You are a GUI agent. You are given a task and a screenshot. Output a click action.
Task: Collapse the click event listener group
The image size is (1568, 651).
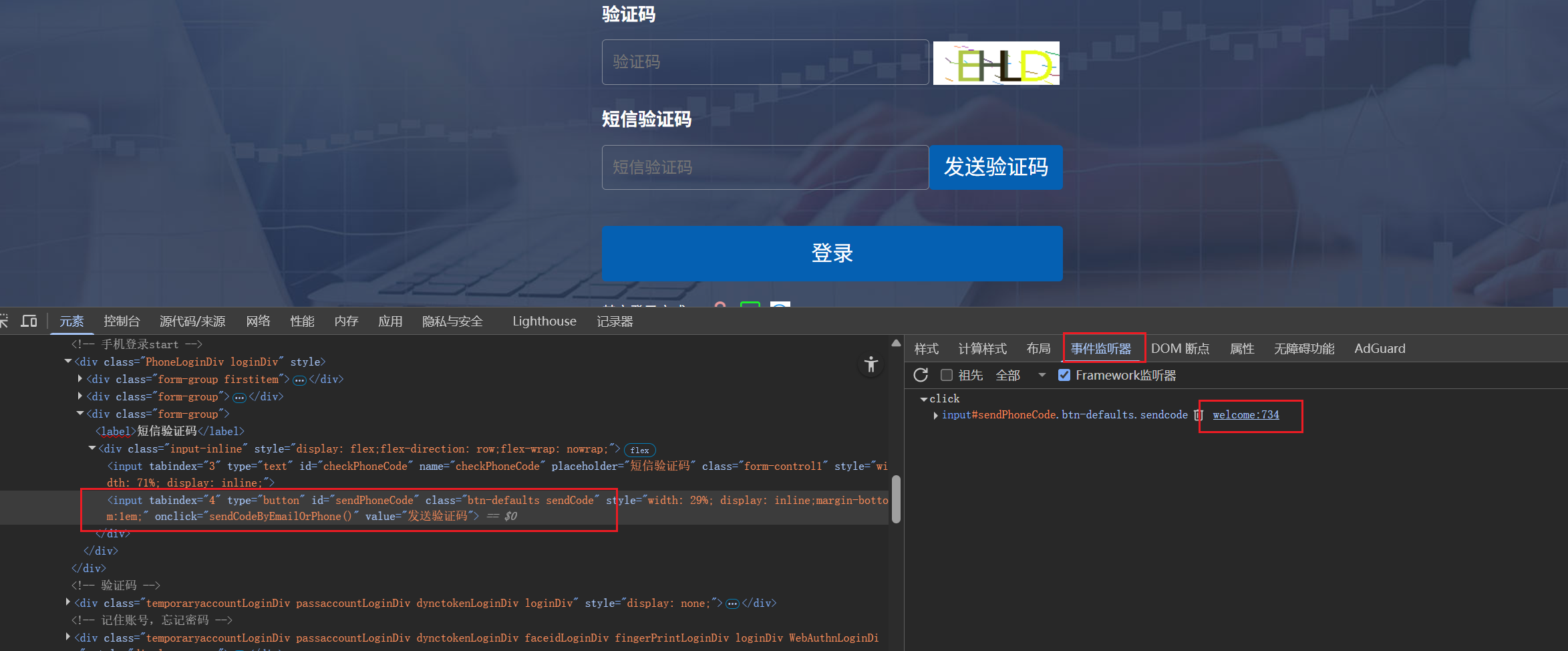pyautogui.click(x=923, y=399)
